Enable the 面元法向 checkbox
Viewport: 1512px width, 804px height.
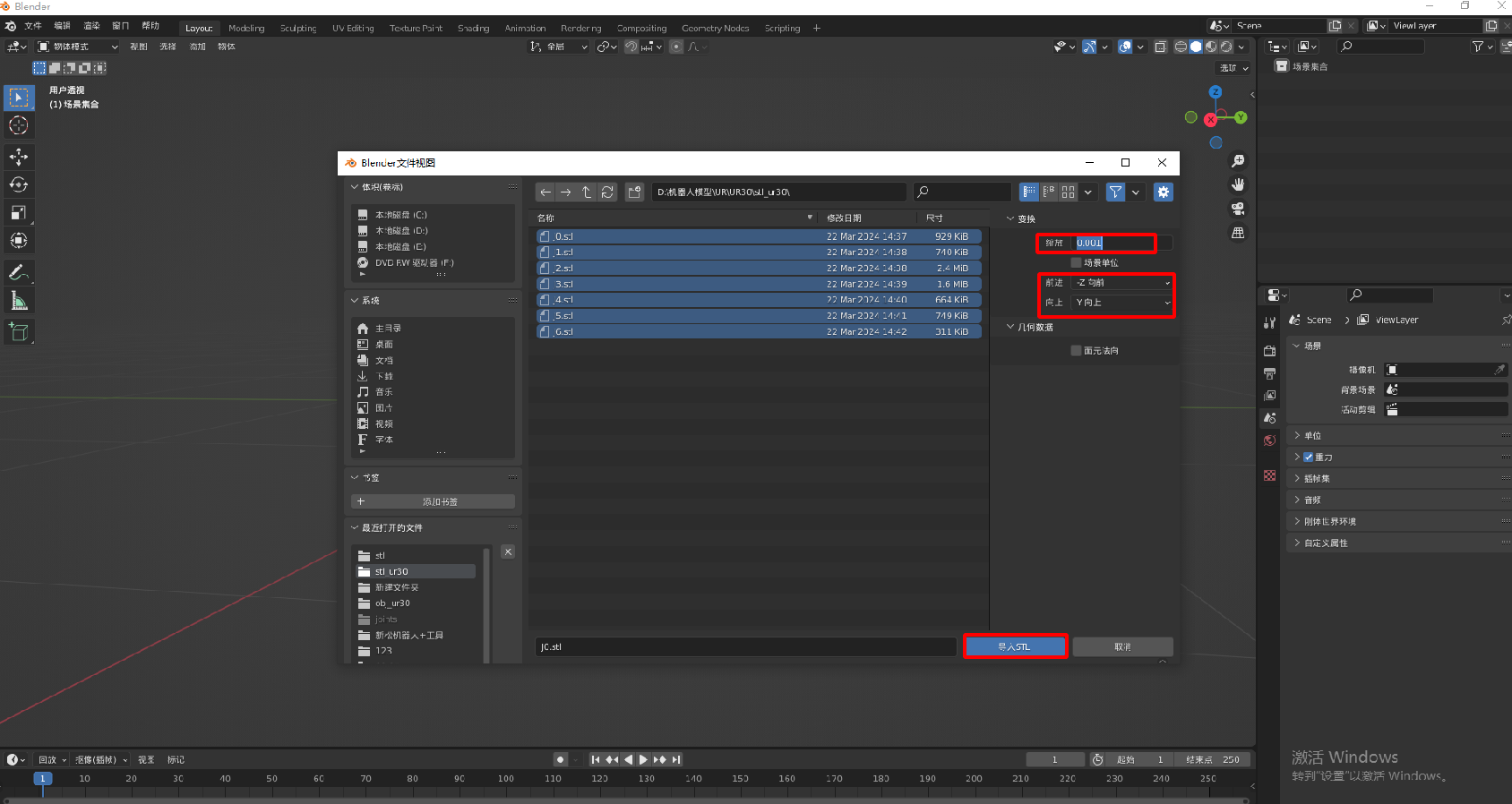(1076, 350)
